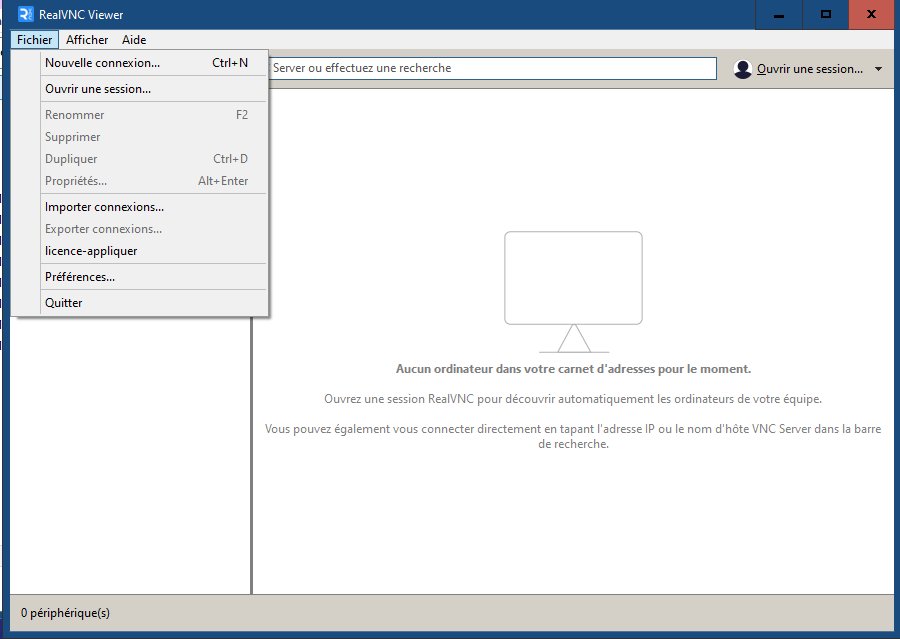Click the 'Aucun ordinateur dans votre carnet' message
The image size is (900, 639).
[573, 369]
